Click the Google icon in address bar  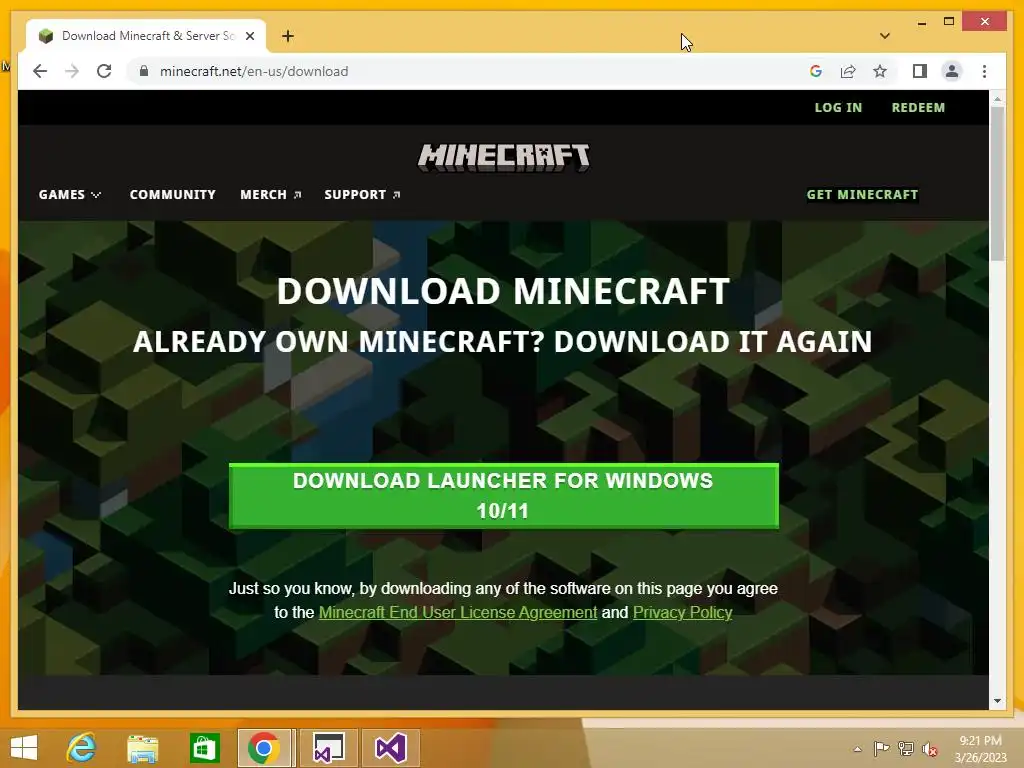click(x=816, y=71)
